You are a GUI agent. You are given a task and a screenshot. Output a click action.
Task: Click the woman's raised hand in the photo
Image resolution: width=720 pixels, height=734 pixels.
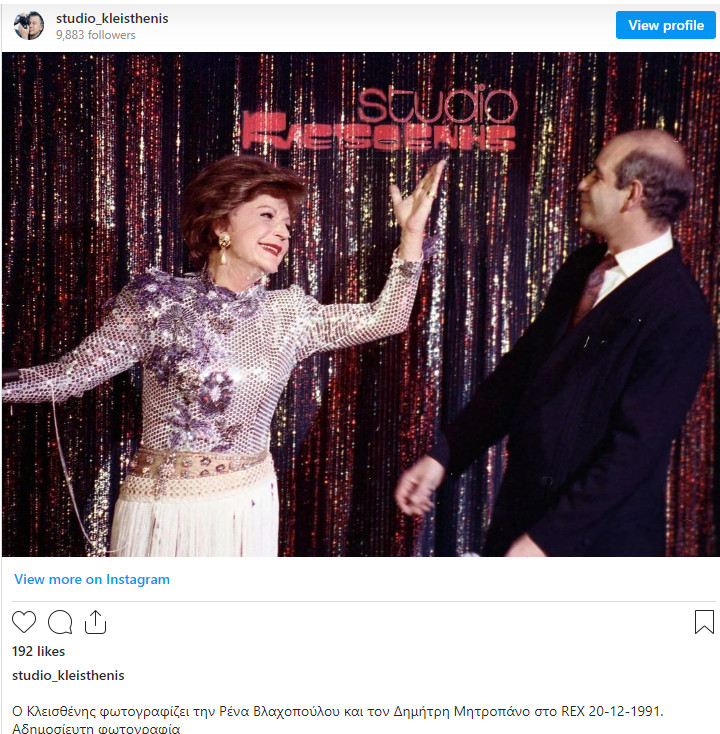[x=417, y=201]
